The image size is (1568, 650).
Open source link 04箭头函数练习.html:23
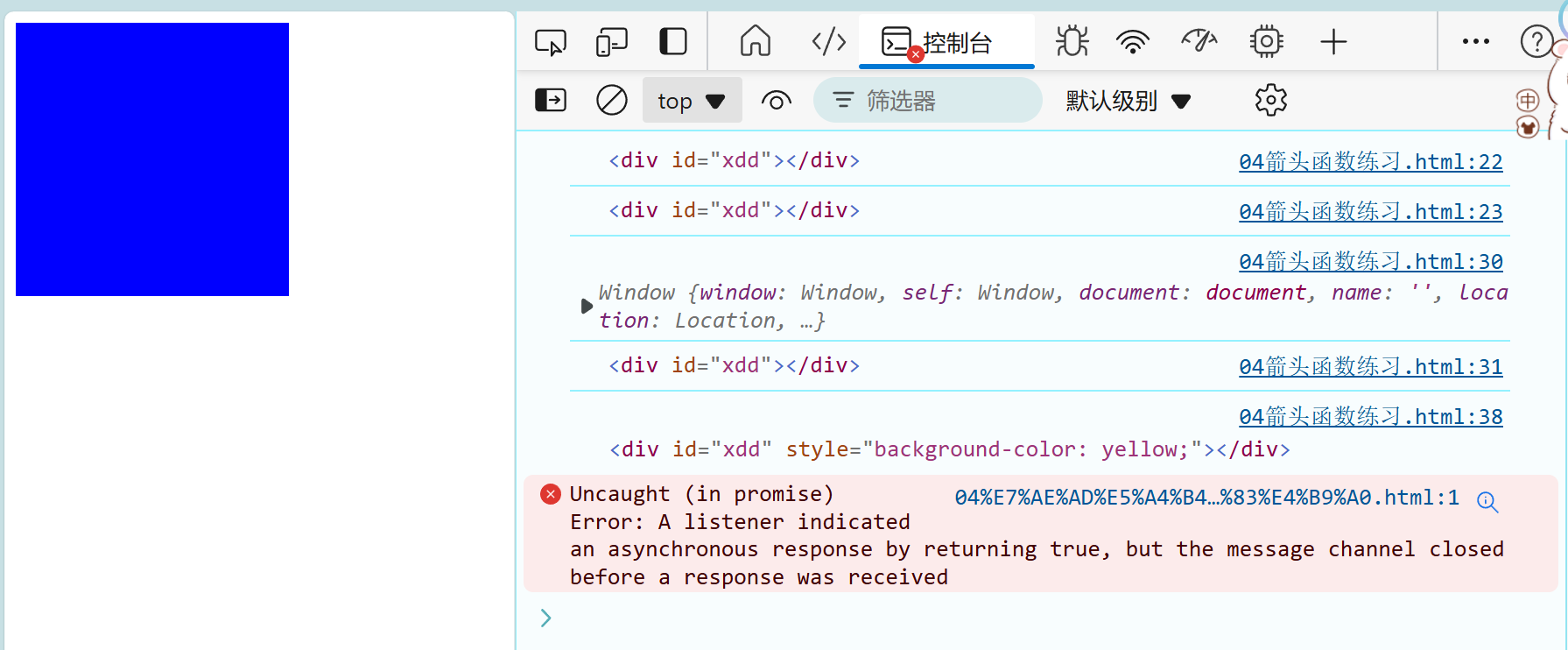1371,212
